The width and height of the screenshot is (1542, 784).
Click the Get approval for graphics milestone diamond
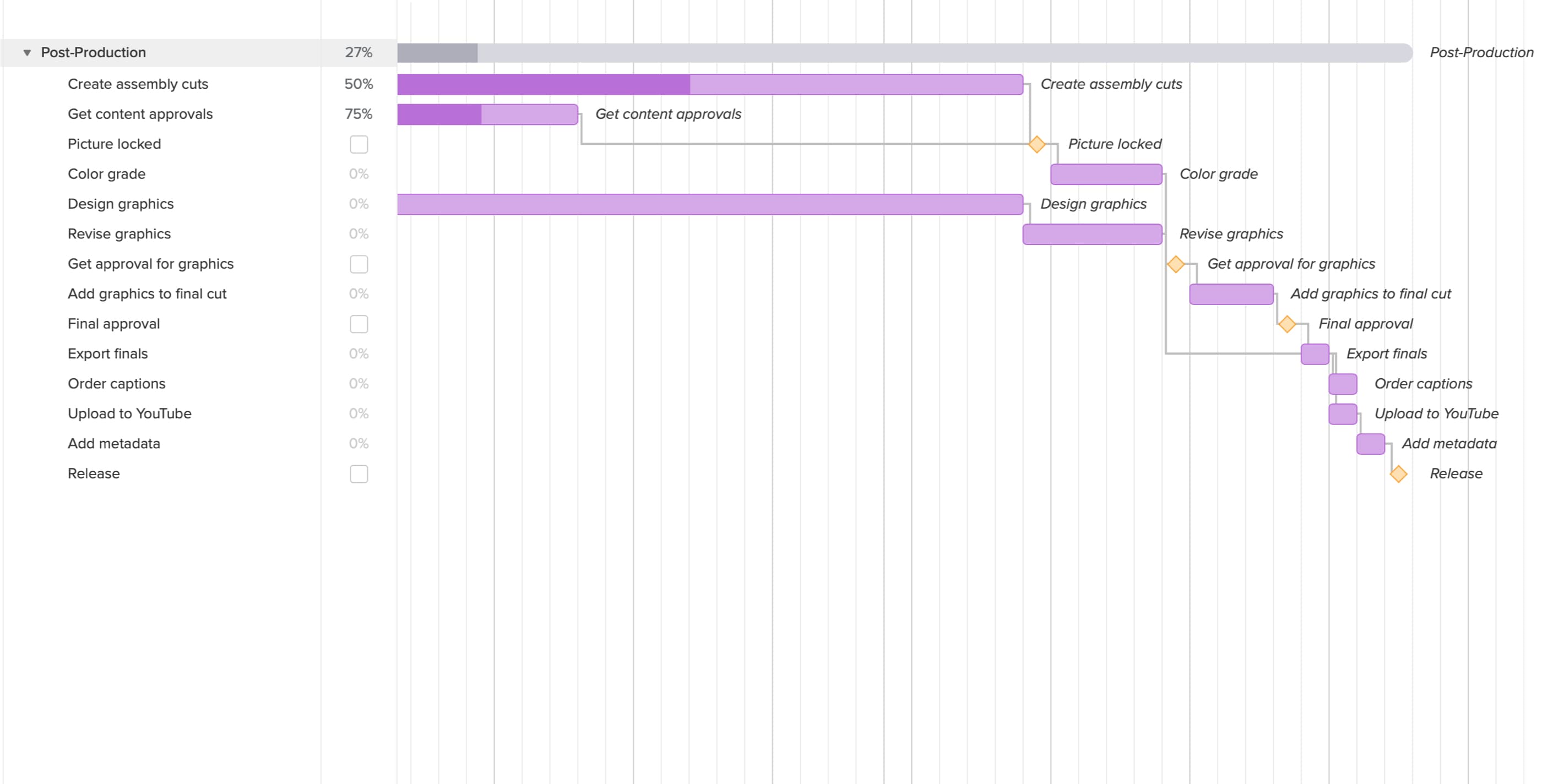[x=1176, y=264]
